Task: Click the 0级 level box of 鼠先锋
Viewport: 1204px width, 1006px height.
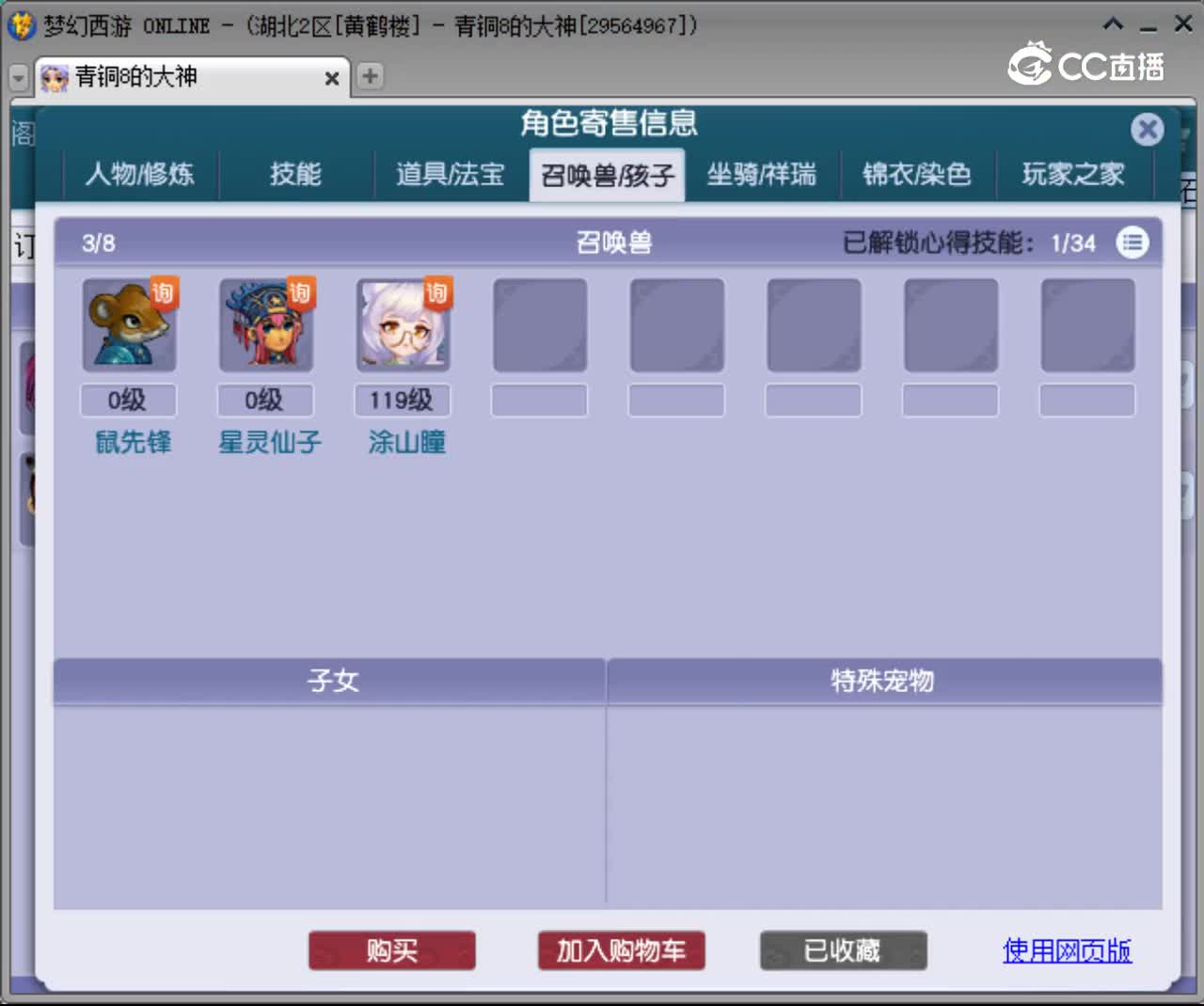Action: (x=128, y=401)
